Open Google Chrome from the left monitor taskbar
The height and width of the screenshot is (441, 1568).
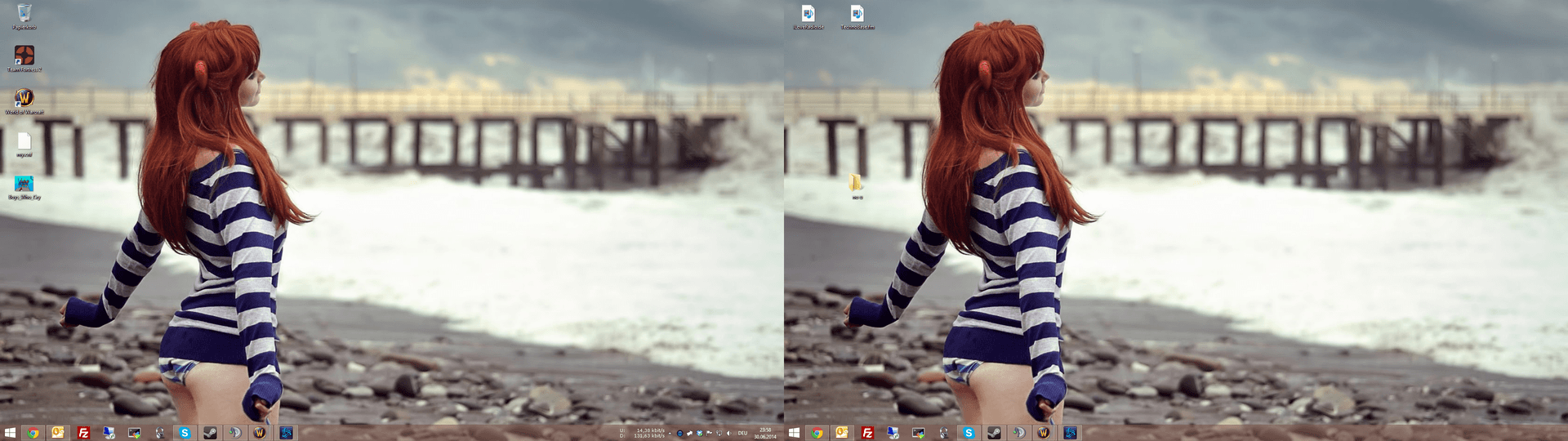[x=33, y=433]
